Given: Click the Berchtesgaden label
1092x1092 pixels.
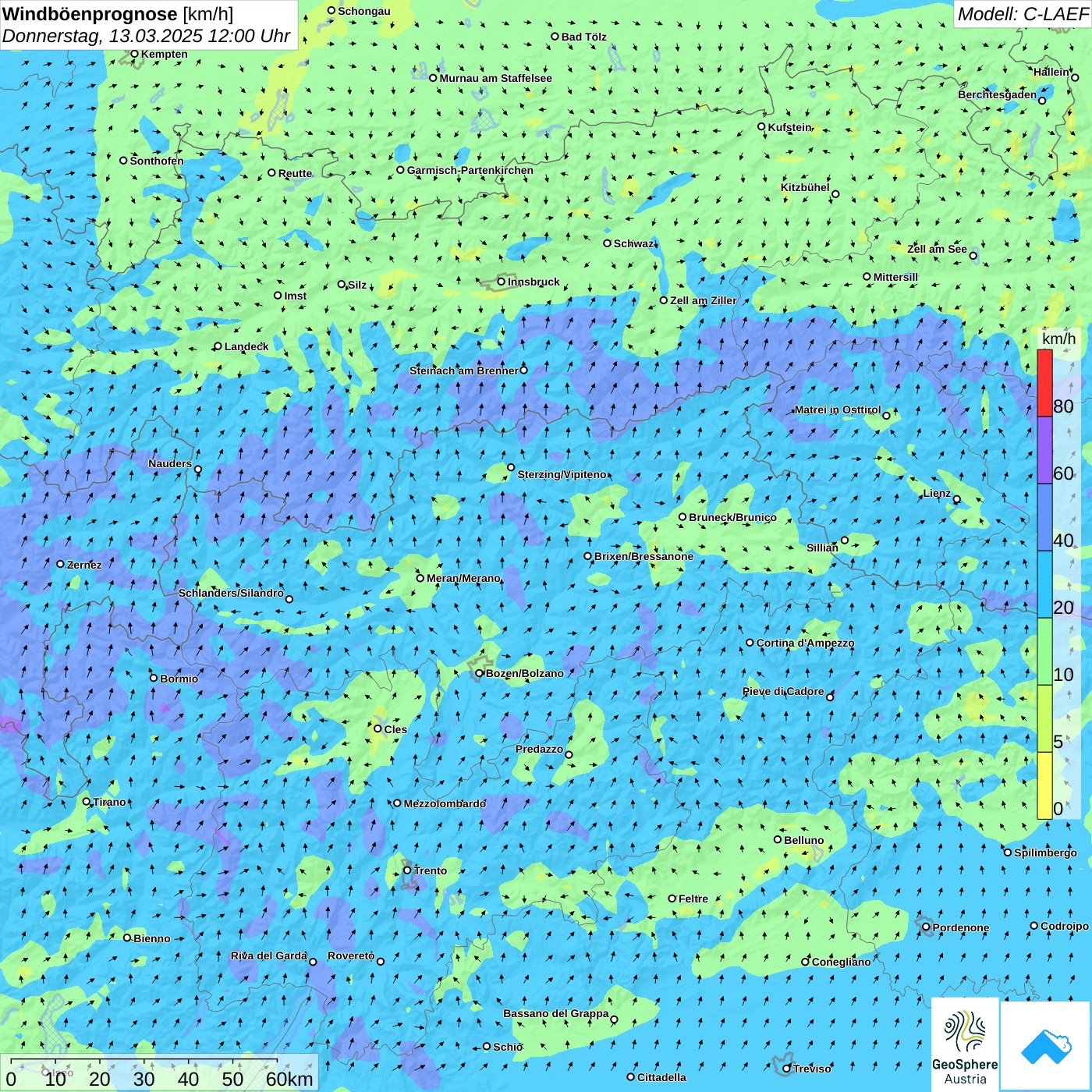Looking at the screenshot, I should tap(998, 94).
